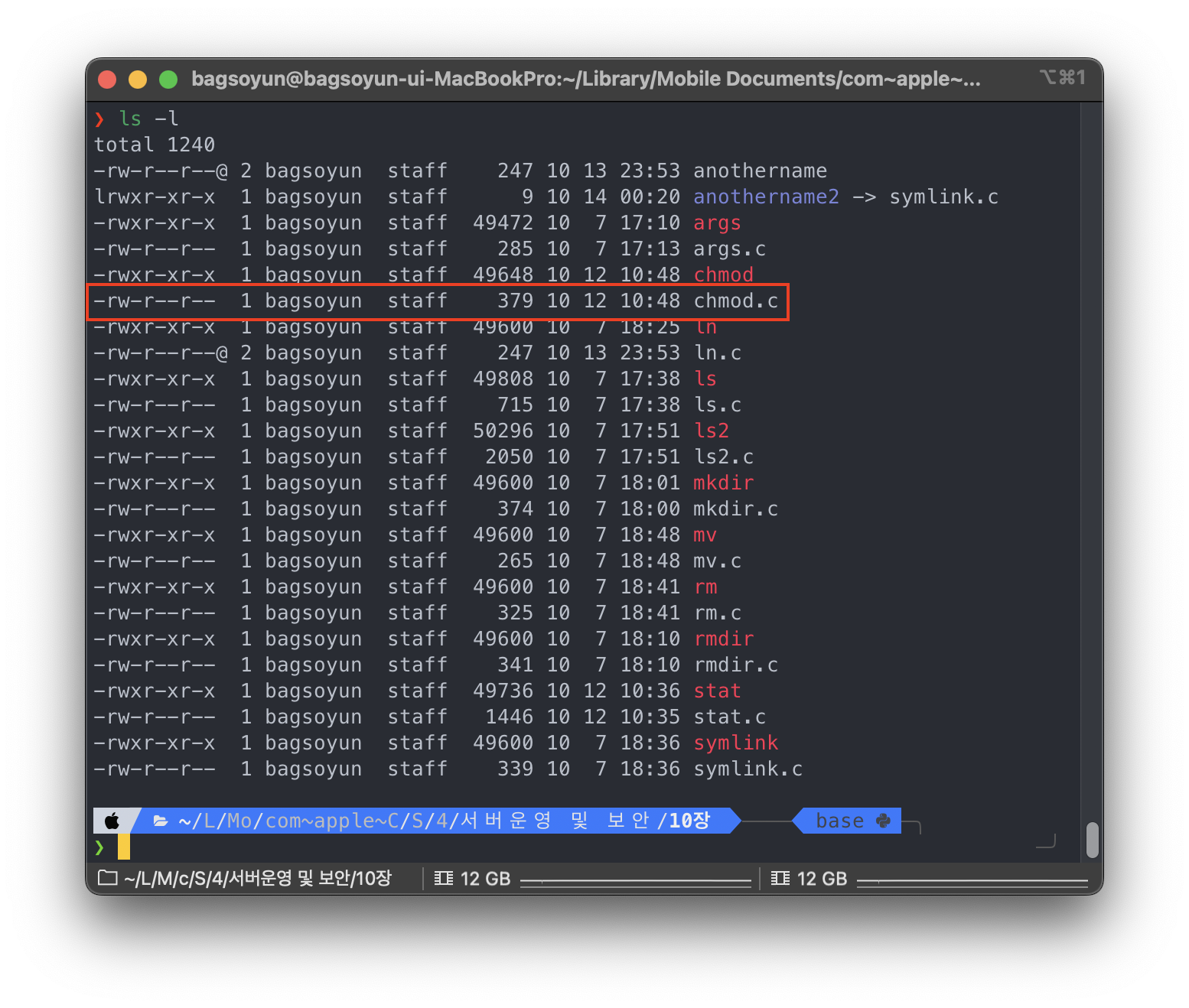Screen dimensions: 1189x1008
Task: Click the Python icon beside base
Action: tap(883, 821)
